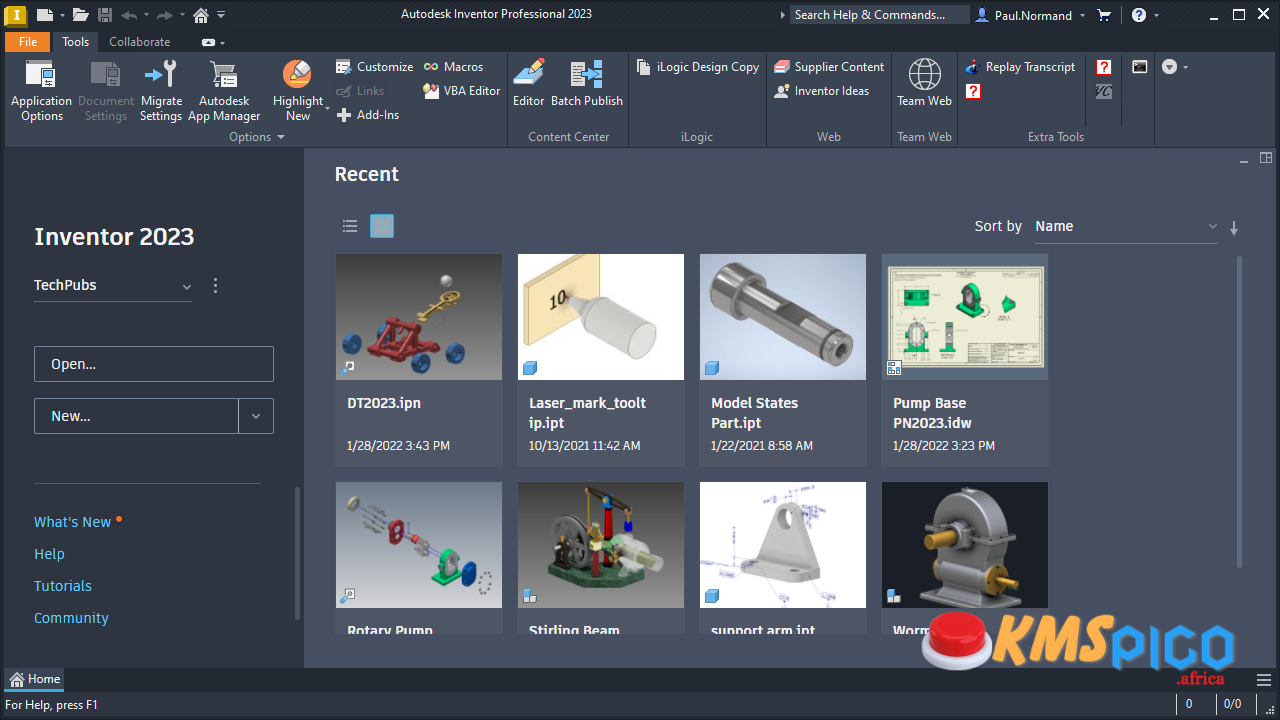Open the Help link in sidebar
The height and width of the screenshot is (720, 1280).
pyautogui.click(x=49, y=554)
